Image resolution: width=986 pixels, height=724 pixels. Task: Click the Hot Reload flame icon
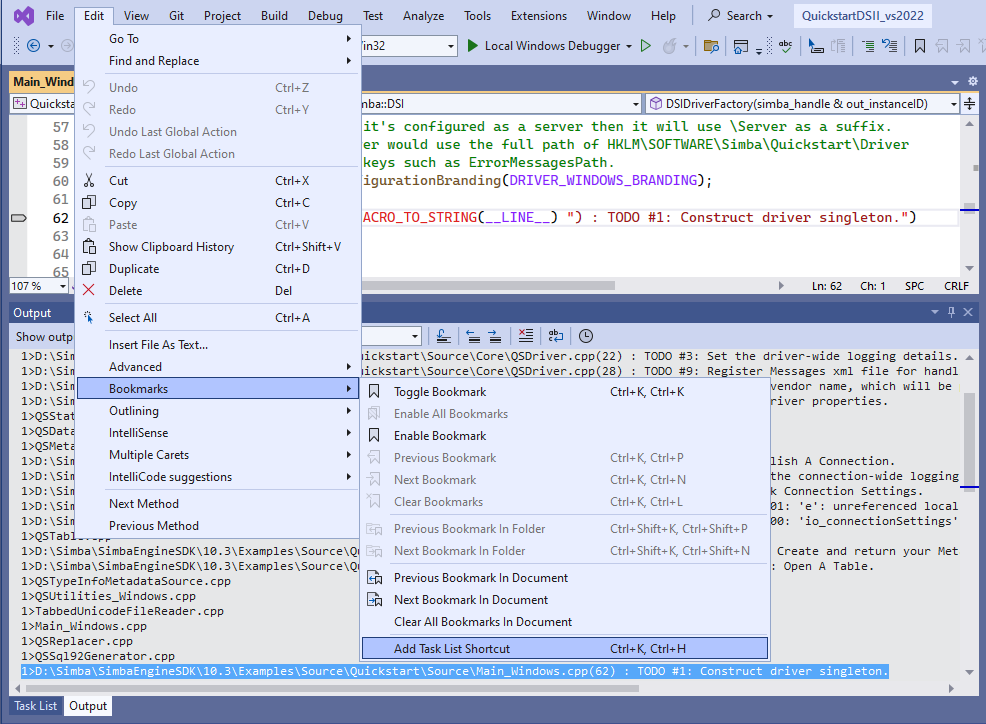click(x=670, y=46)
